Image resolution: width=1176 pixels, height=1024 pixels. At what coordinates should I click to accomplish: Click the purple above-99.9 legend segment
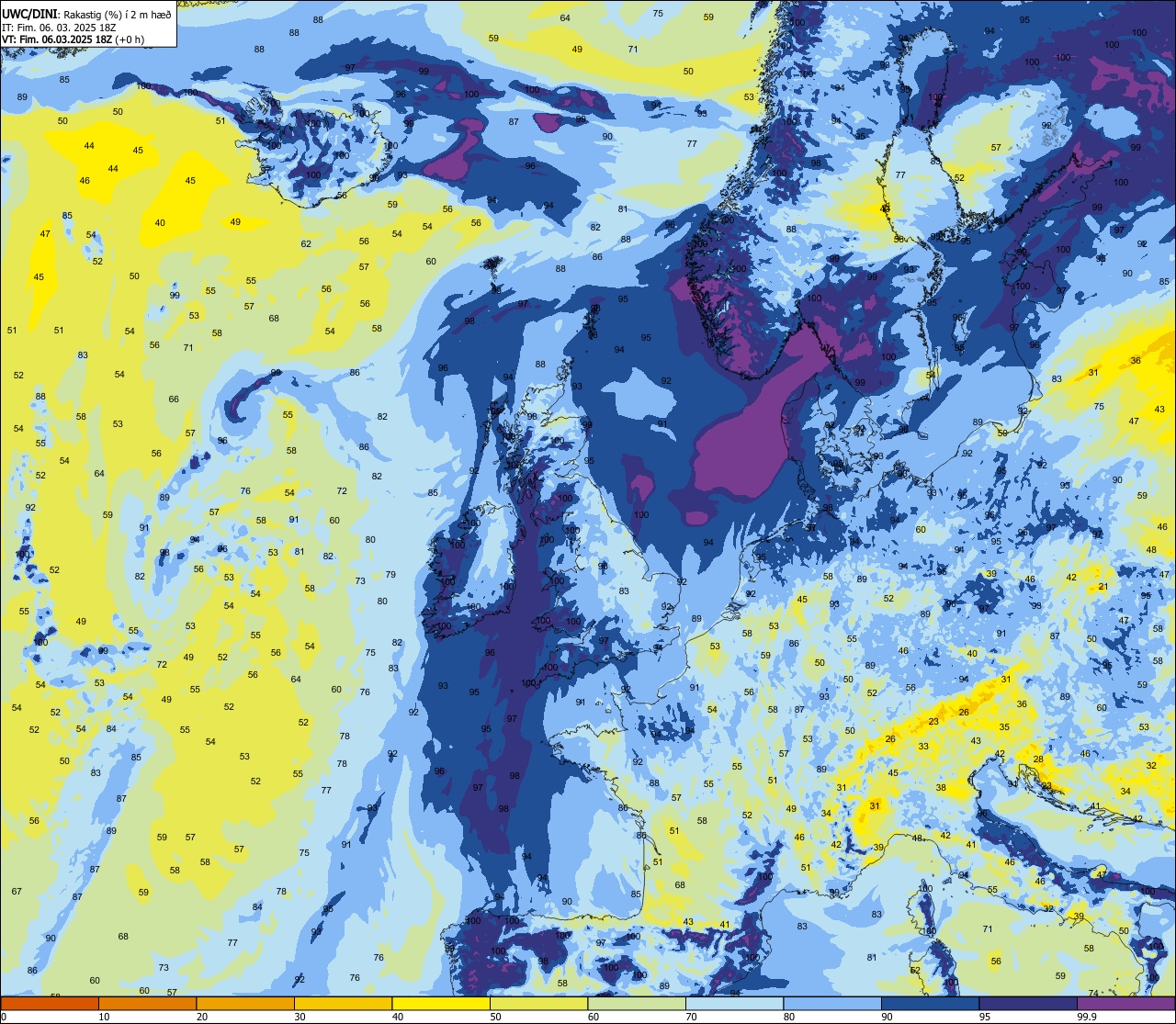click(x=1125, y=1003)
